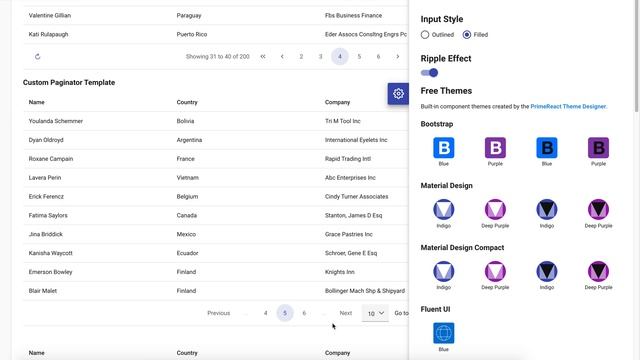Click next page chevron in first paginator
The image size is (640, 360).
[x=398, y=57]
